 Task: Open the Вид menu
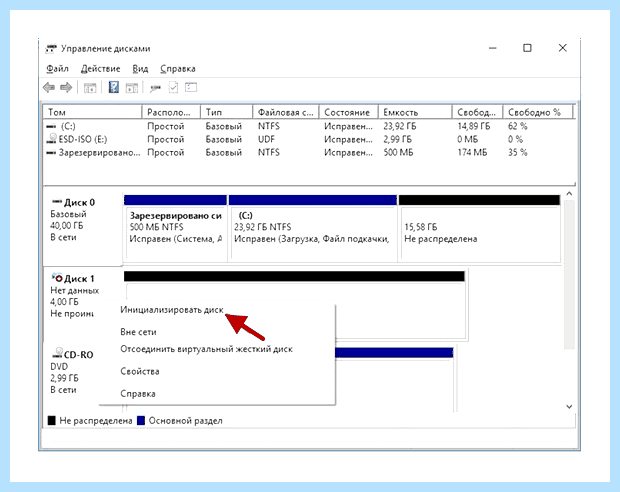tap(140, 69)
